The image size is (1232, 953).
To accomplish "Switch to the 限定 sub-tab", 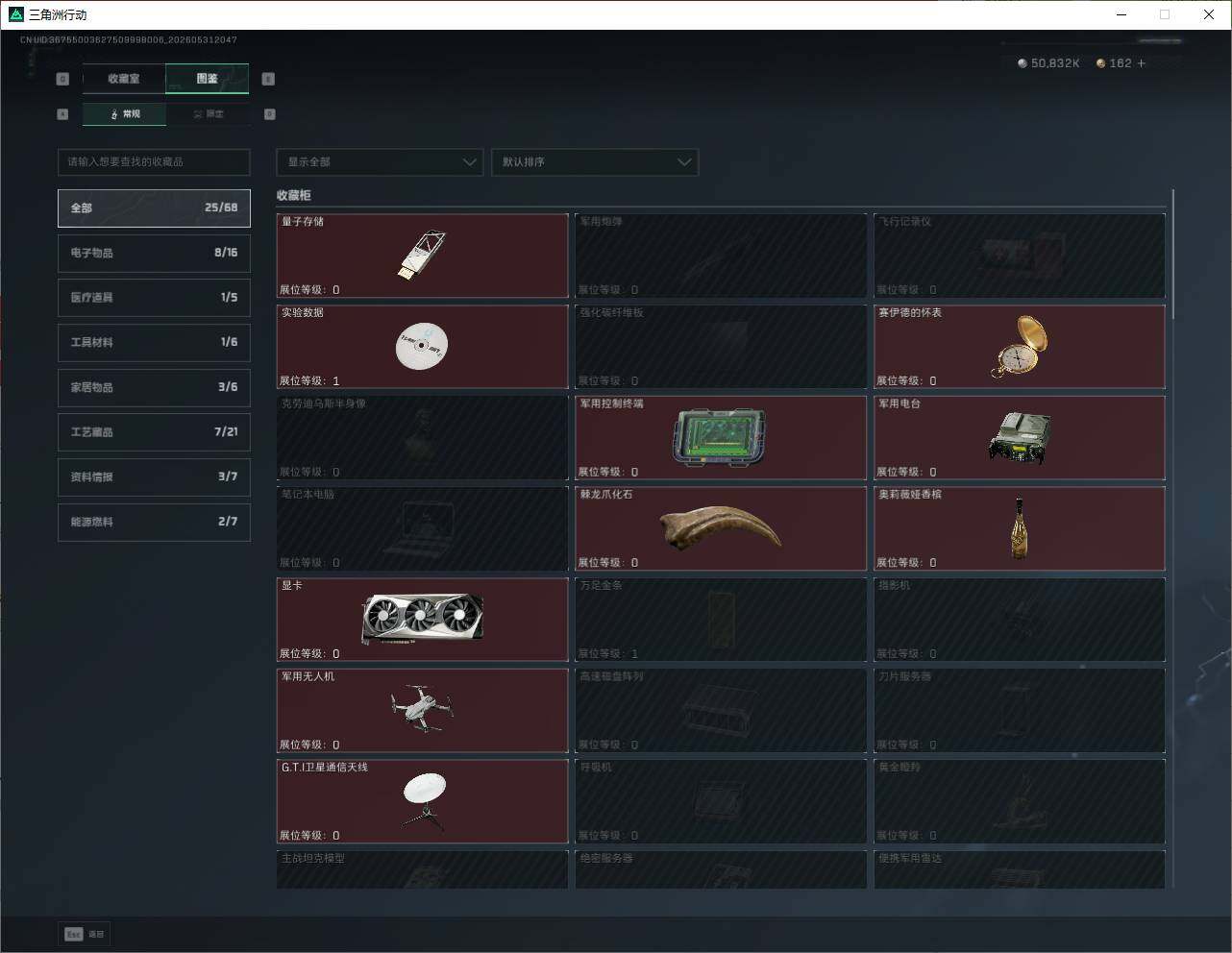I will pyautogui.click(x=208, y=114).
